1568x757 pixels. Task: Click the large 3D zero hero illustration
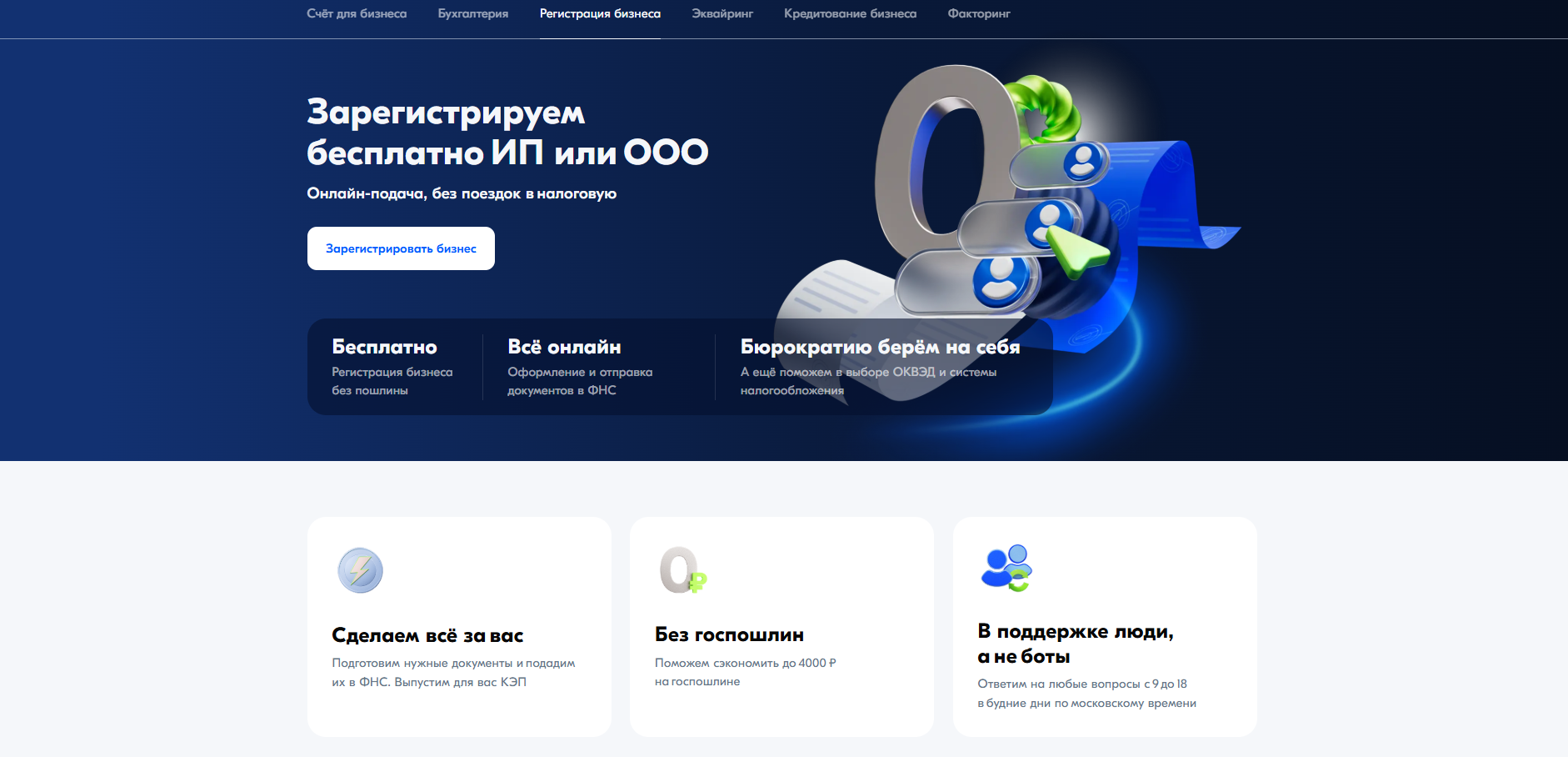click(x=937, y=158)
